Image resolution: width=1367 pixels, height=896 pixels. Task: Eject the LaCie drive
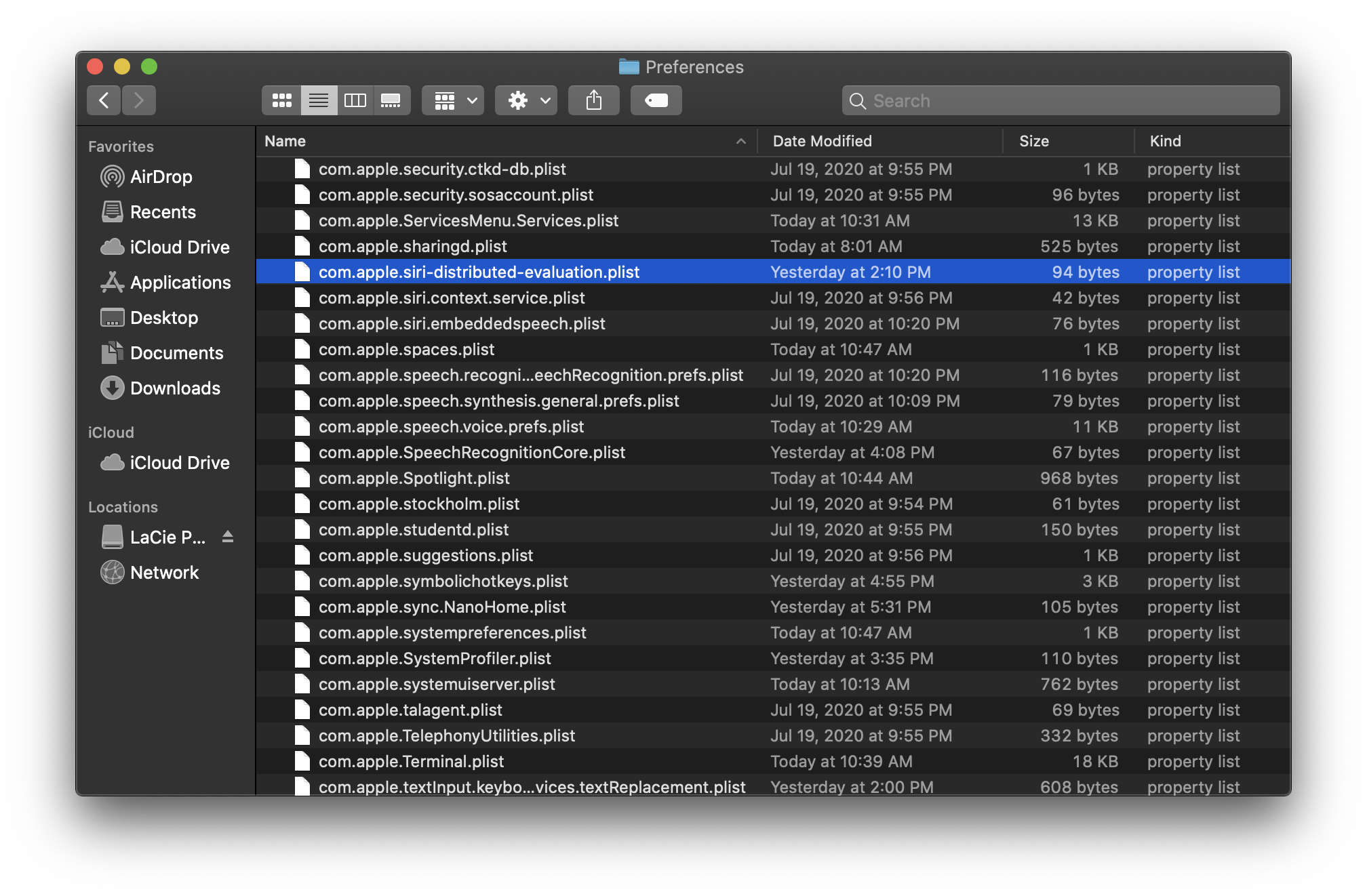(228, 537)
